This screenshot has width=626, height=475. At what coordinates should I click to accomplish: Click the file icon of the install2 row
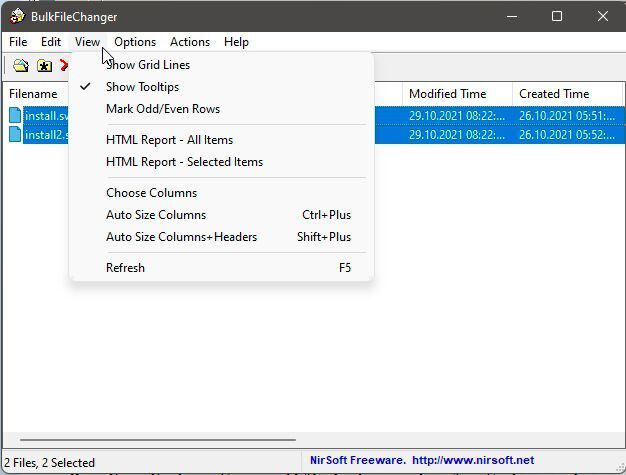(x=15, y=134)
